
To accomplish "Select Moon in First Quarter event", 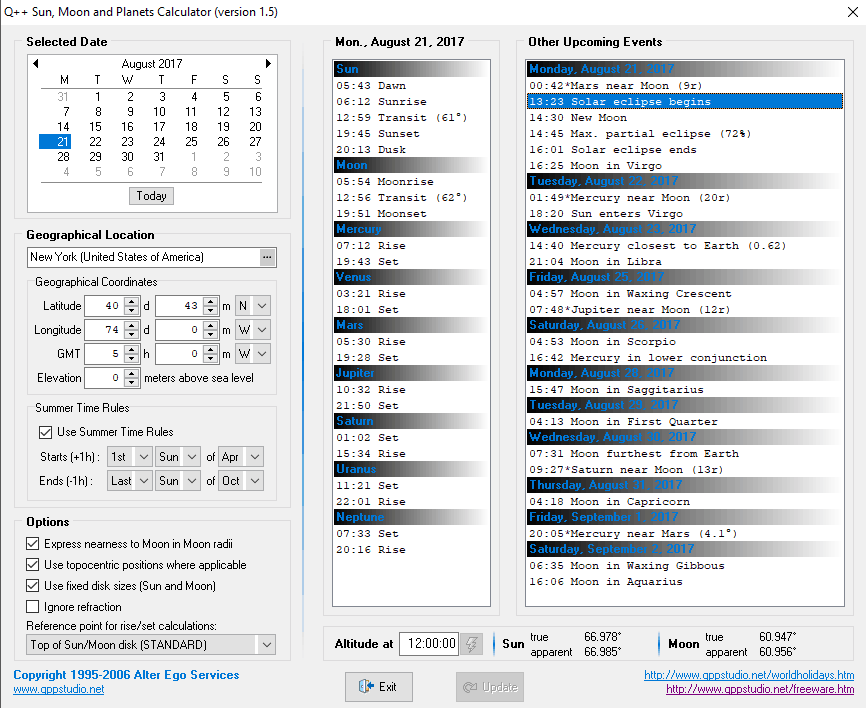I will pos(685,422).
